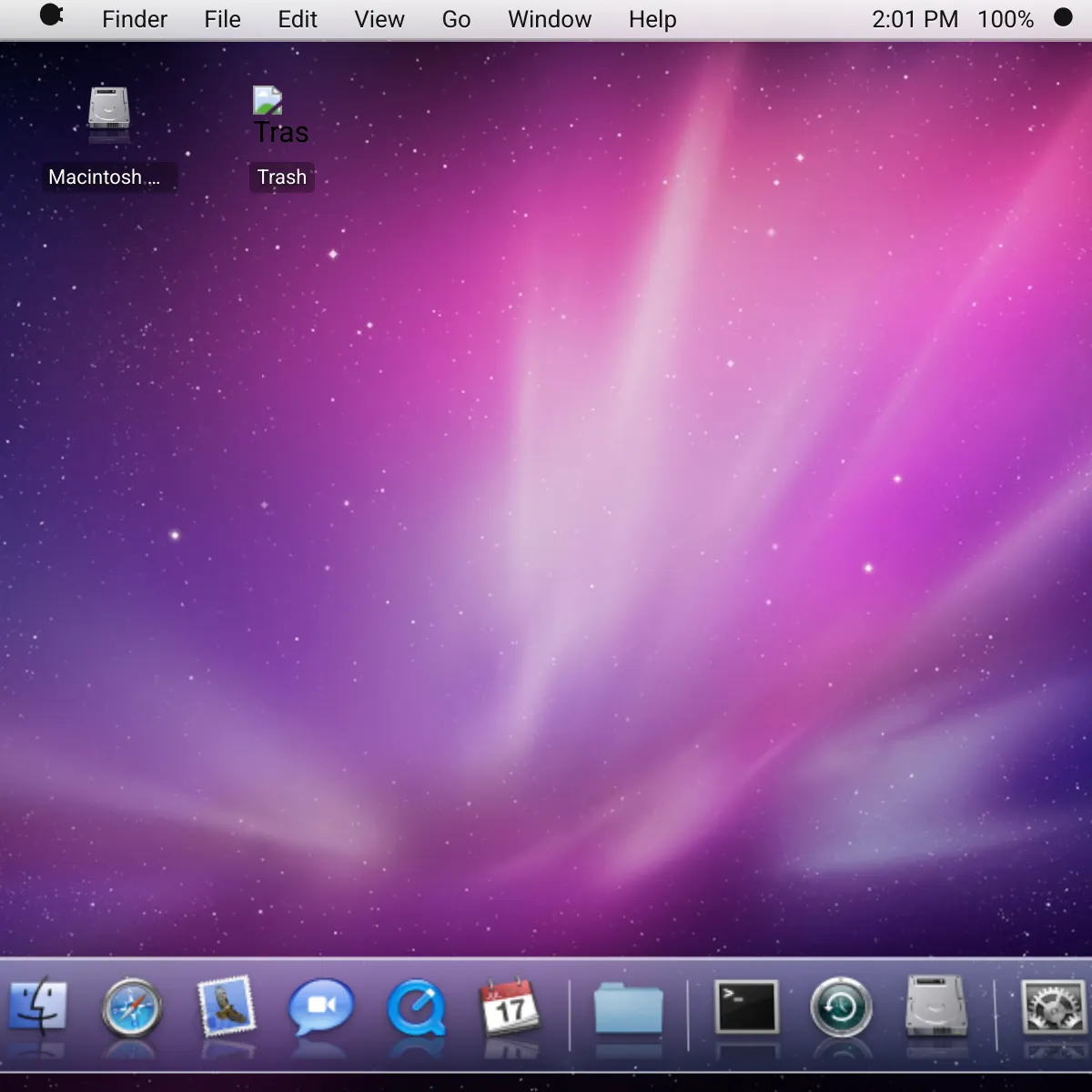
Task: Open the Apple menu logo
Action: 51,16
